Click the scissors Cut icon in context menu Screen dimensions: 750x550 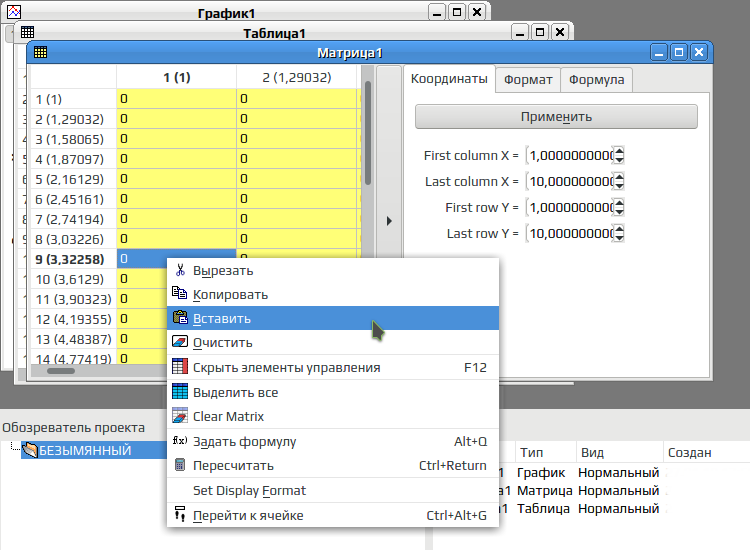coord(180,270)
